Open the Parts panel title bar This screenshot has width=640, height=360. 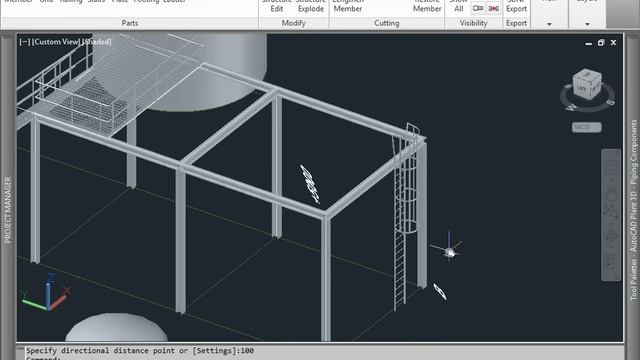point(130,23)
